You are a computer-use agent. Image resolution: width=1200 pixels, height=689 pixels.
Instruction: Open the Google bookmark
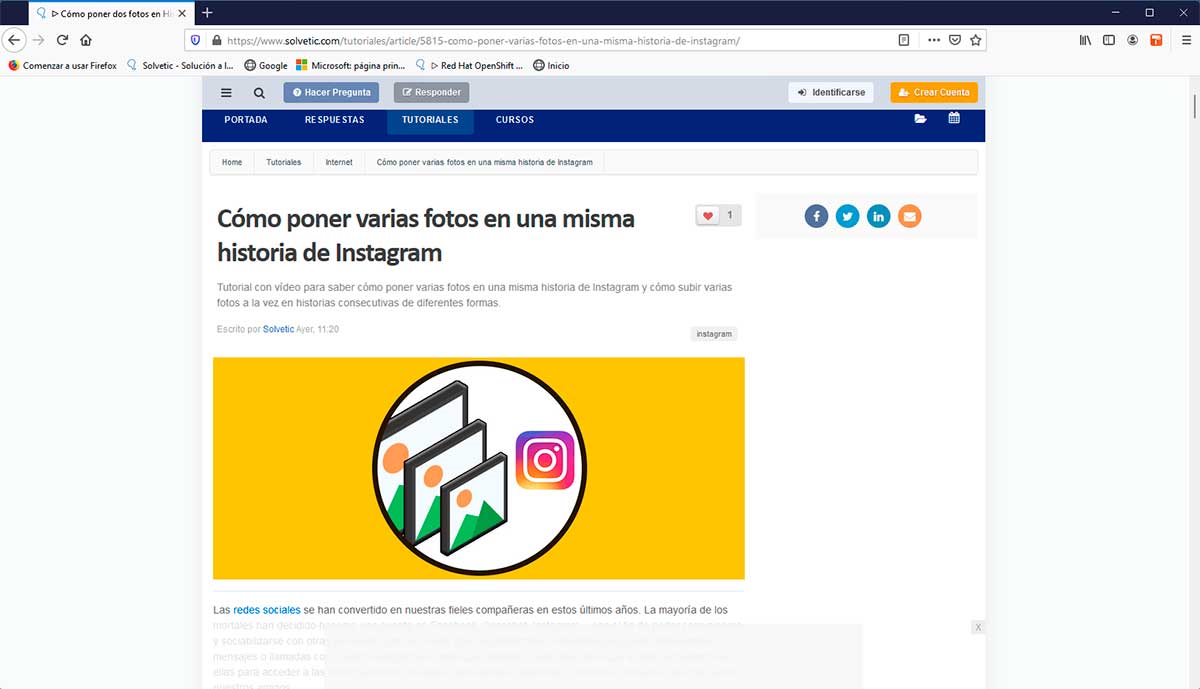(265, 66)
